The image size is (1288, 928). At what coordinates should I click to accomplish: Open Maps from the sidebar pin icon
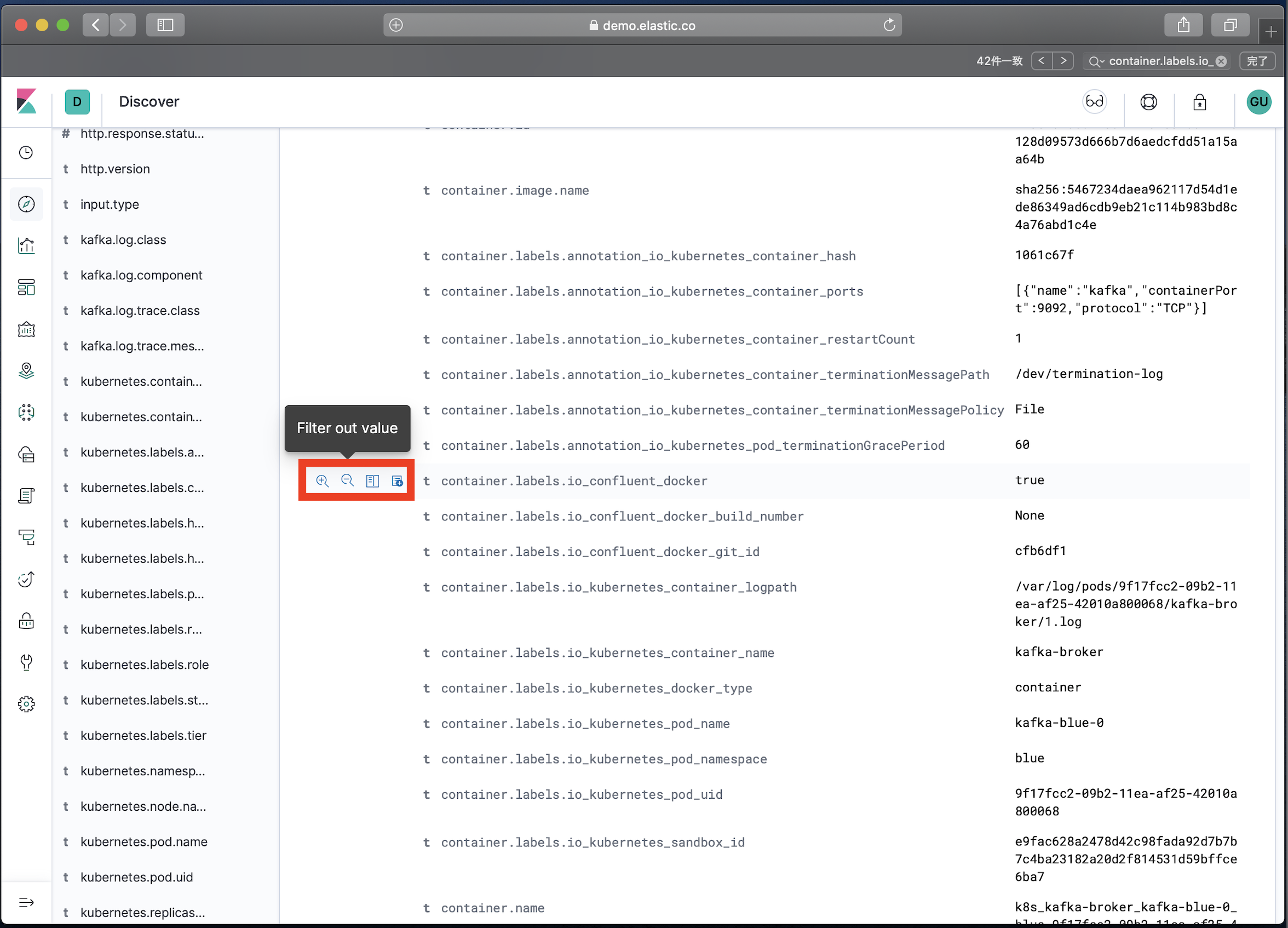[26, 371]
